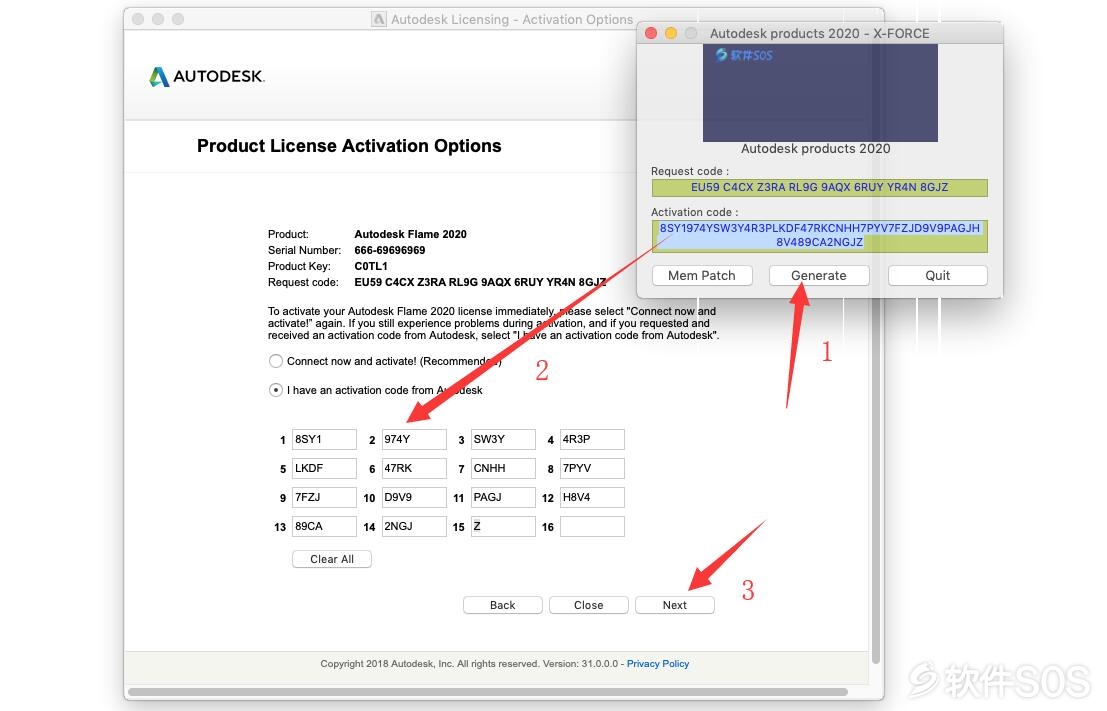
Task: Select I have an activation code option
Action: tap(275, 390)
